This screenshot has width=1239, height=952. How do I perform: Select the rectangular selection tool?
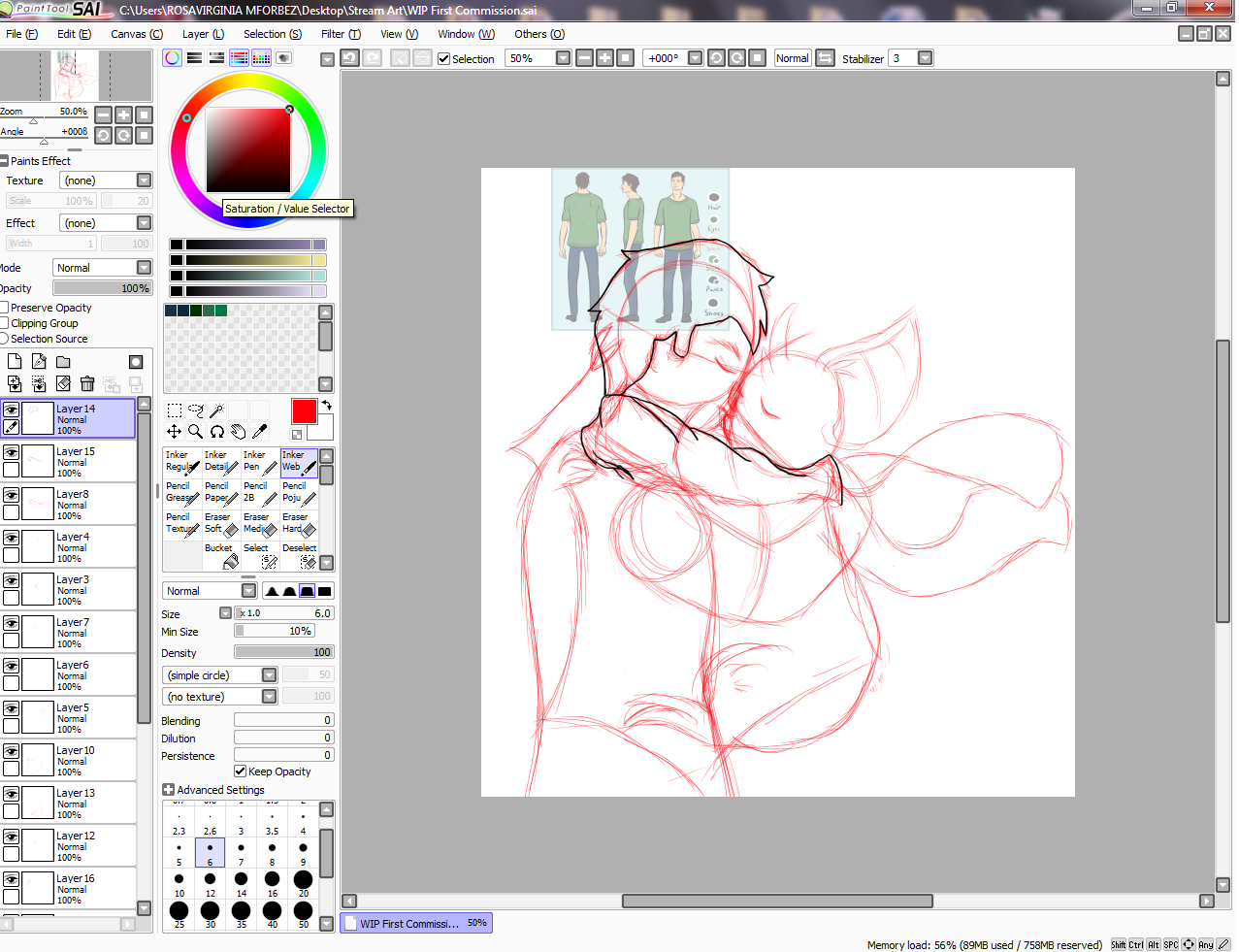click(x=175, y=410)
